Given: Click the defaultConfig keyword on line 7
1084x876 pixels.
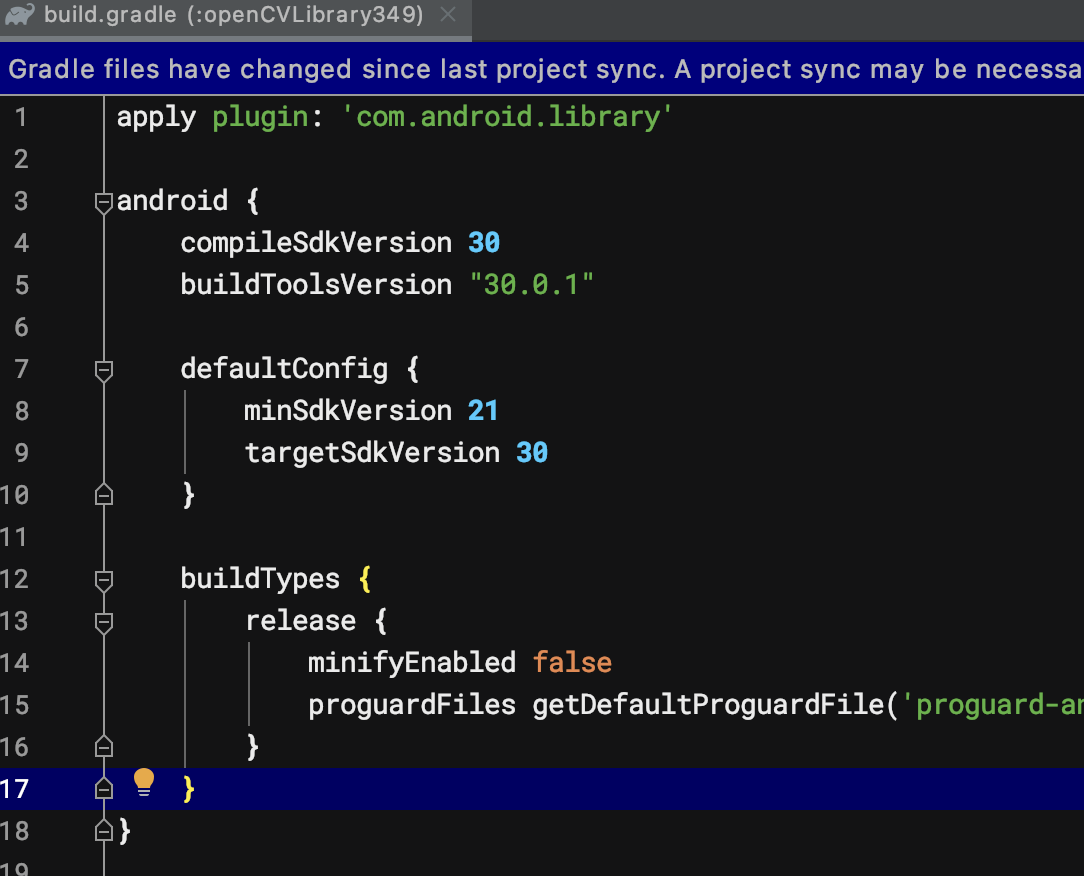Looking at the screenshot, I should (284, 369).
